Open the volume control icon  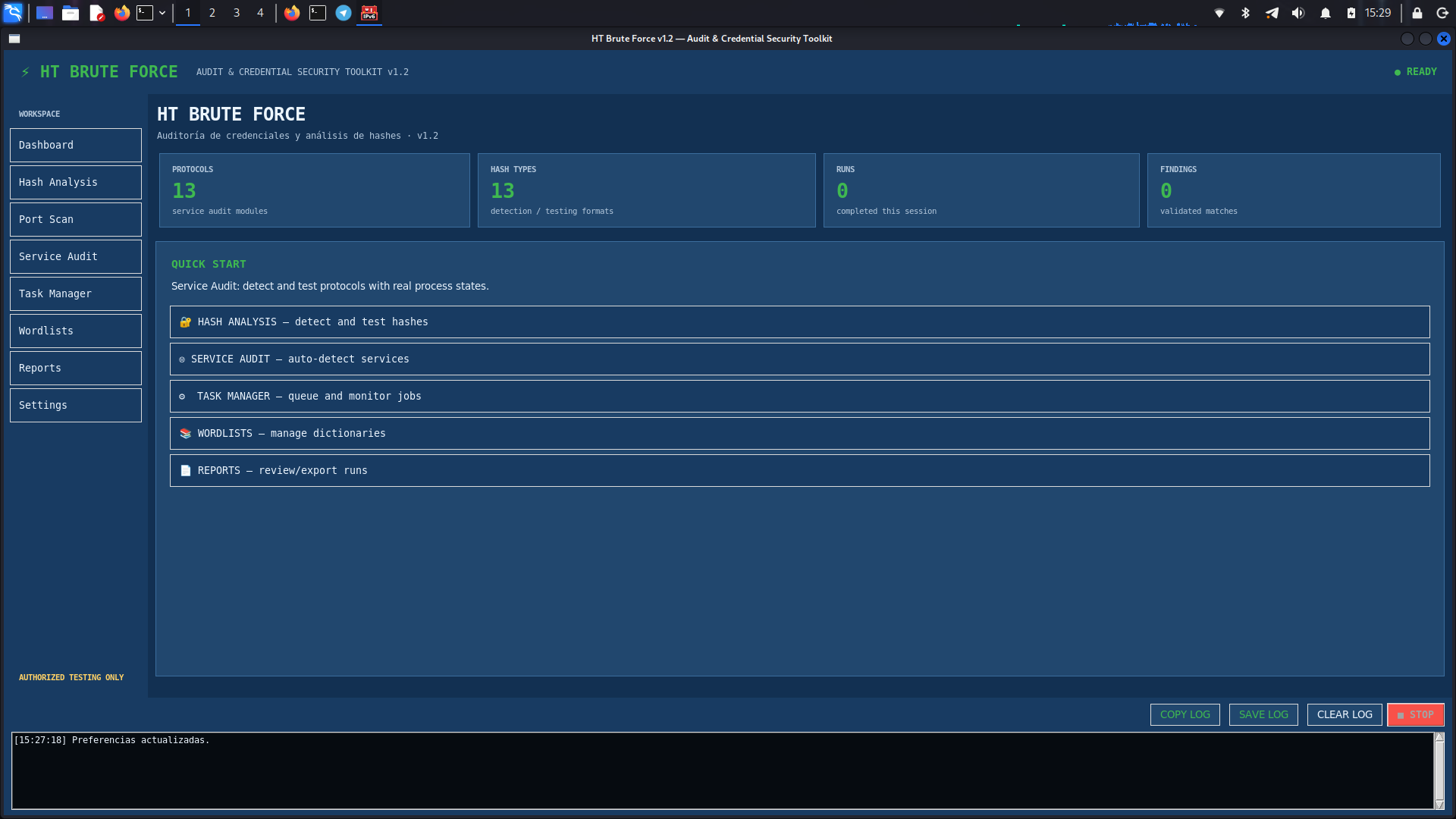click(1298, 13)
